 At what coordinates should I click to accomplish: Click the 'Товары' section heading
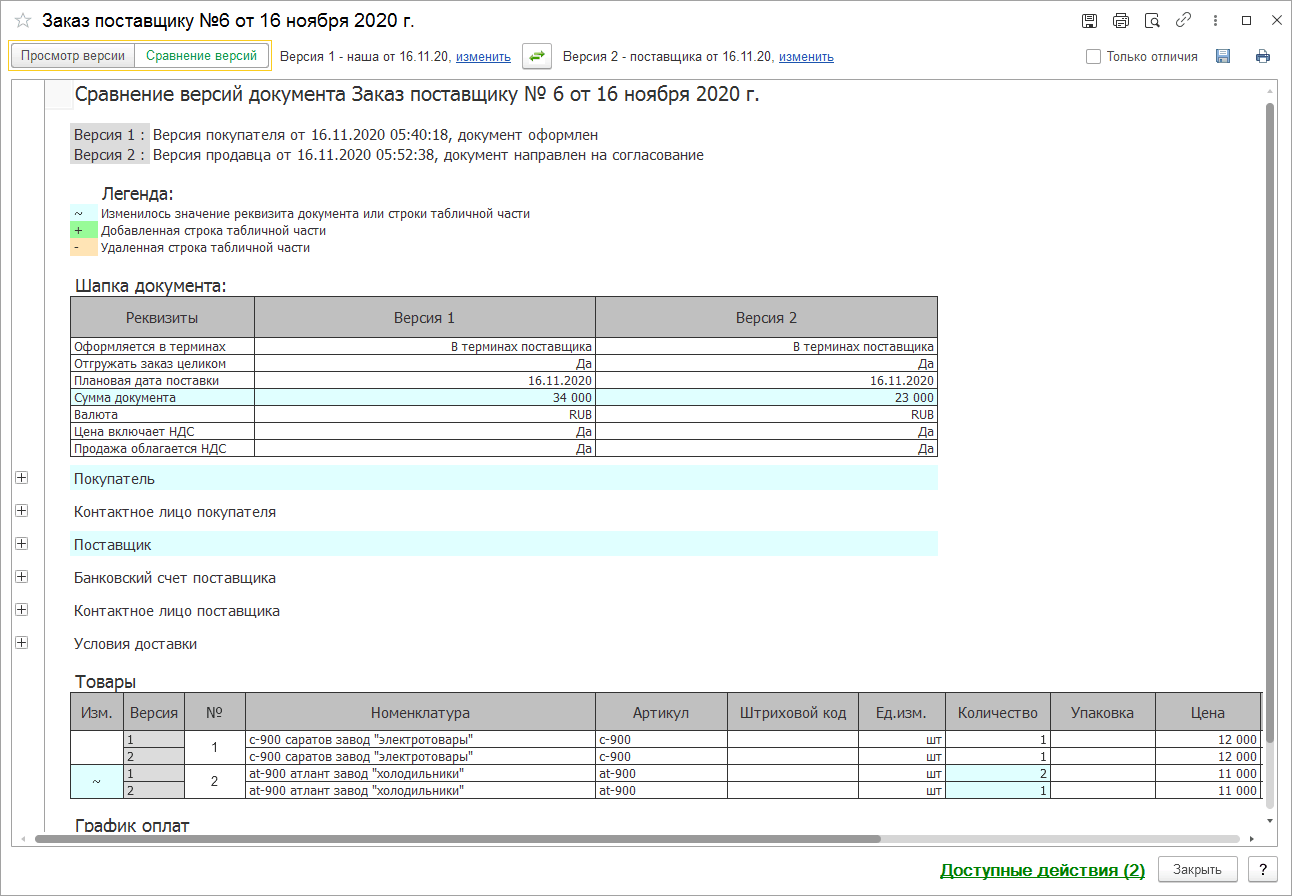(x=105, y=682)
